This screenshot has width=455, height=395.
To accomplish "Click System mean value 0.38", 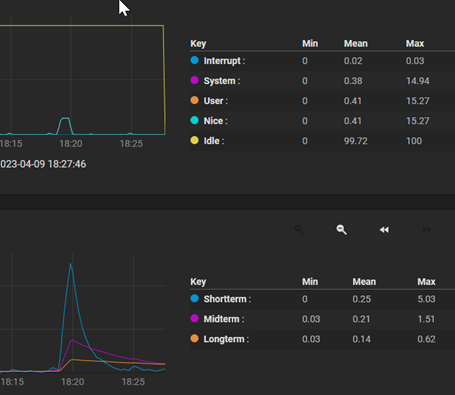I will click(353, 81).
